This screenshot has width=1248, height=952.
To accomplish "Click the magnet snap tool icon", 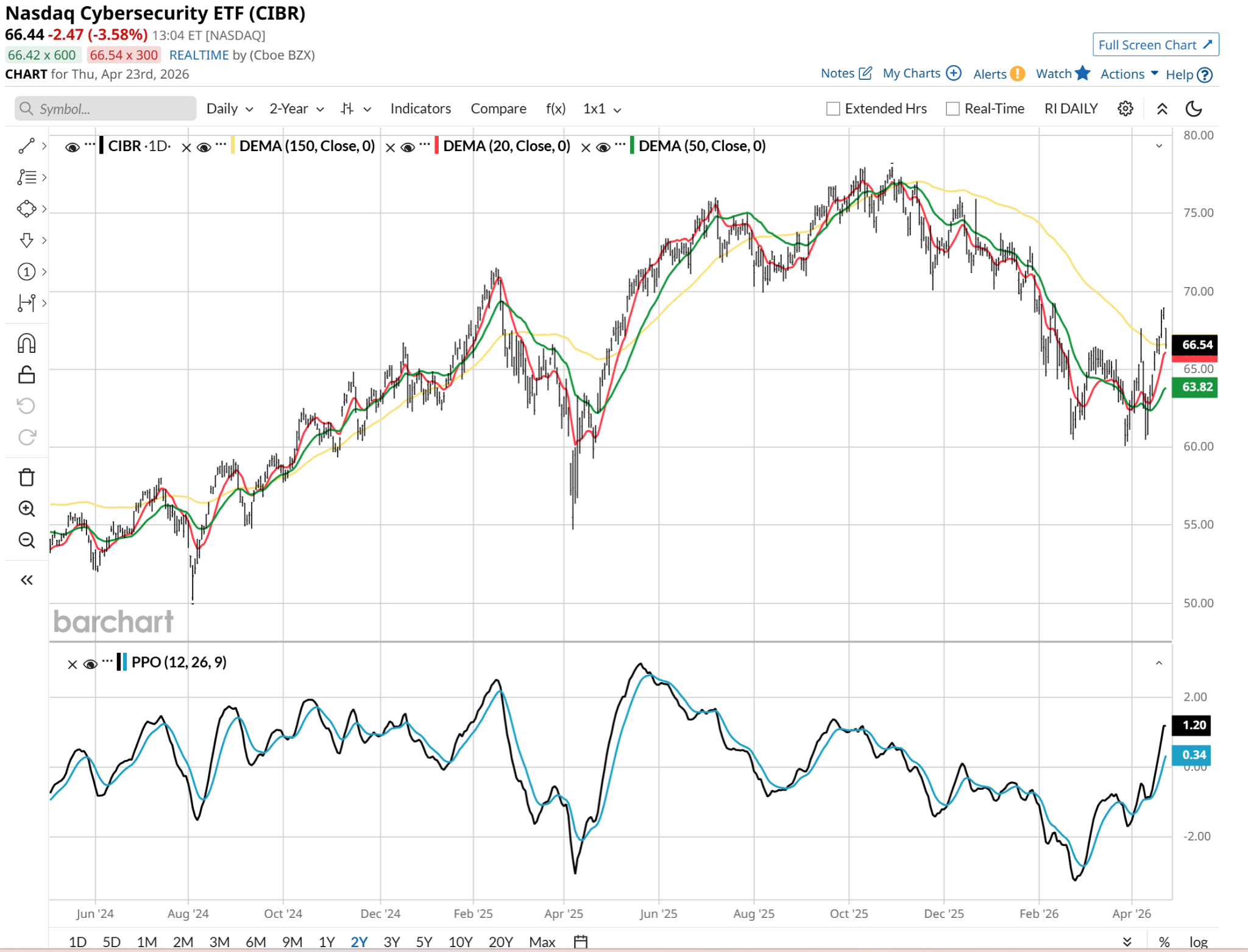I will (26, 343).
